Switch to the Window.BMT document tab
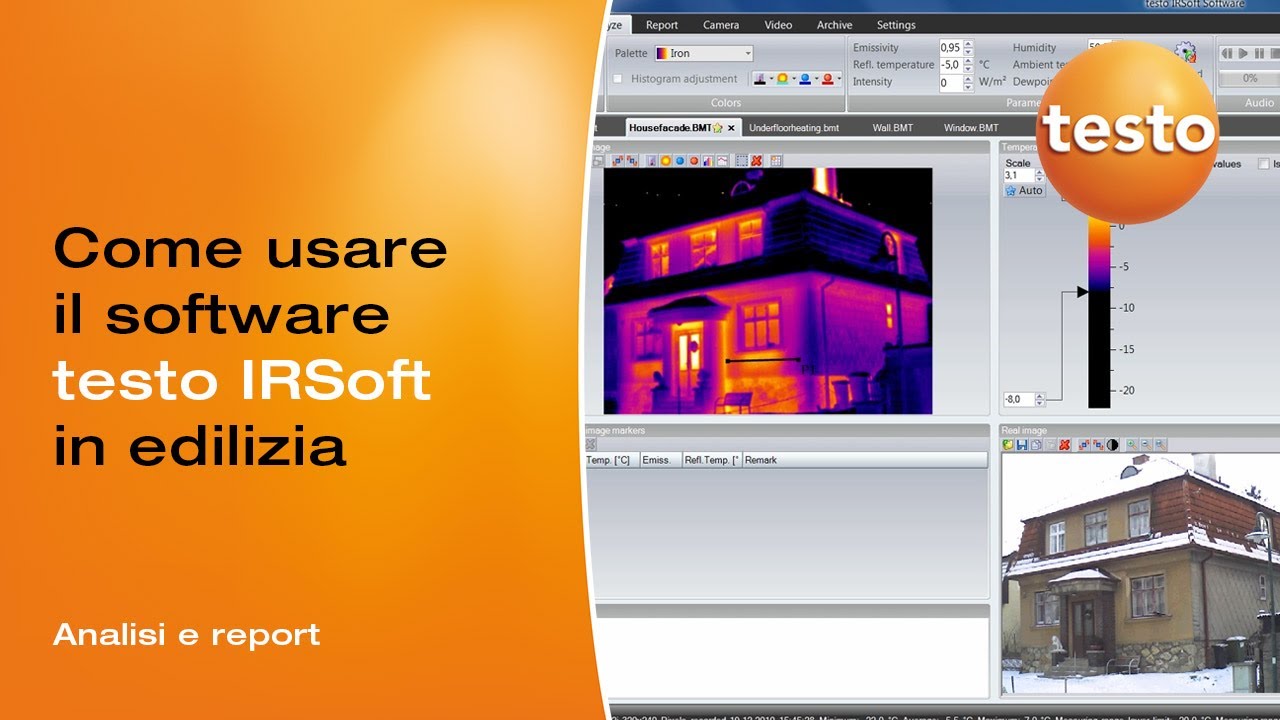 (x=971, y=128)
